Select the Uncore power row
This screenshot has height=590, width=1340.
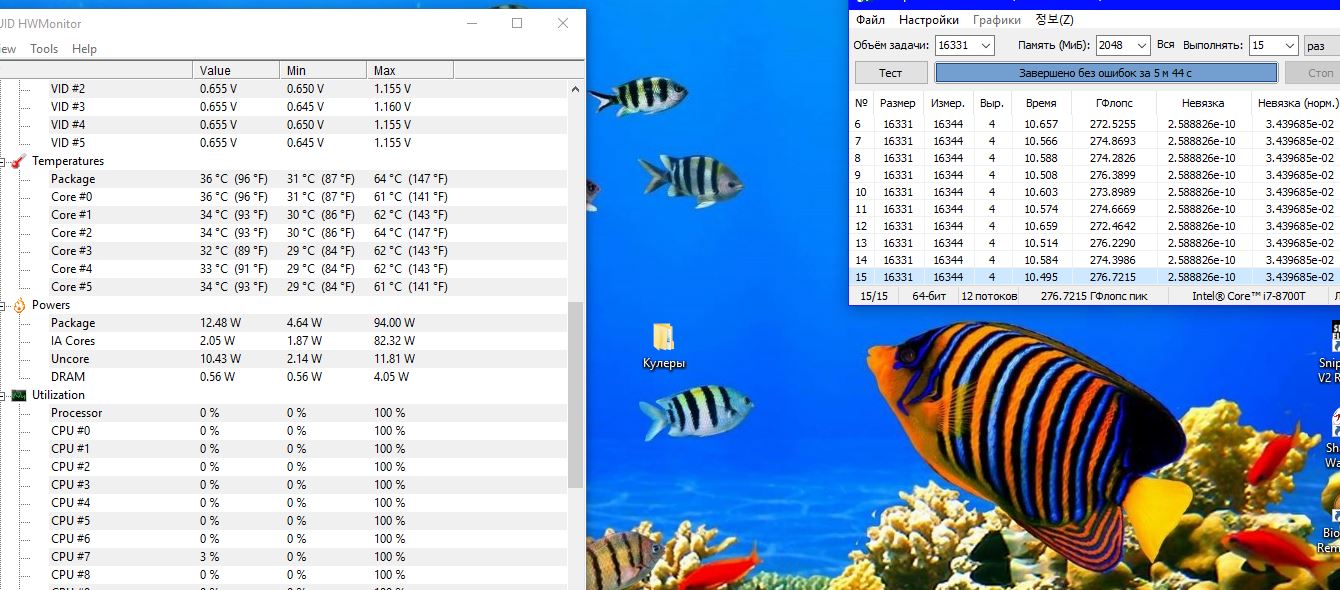click(283, 359)
